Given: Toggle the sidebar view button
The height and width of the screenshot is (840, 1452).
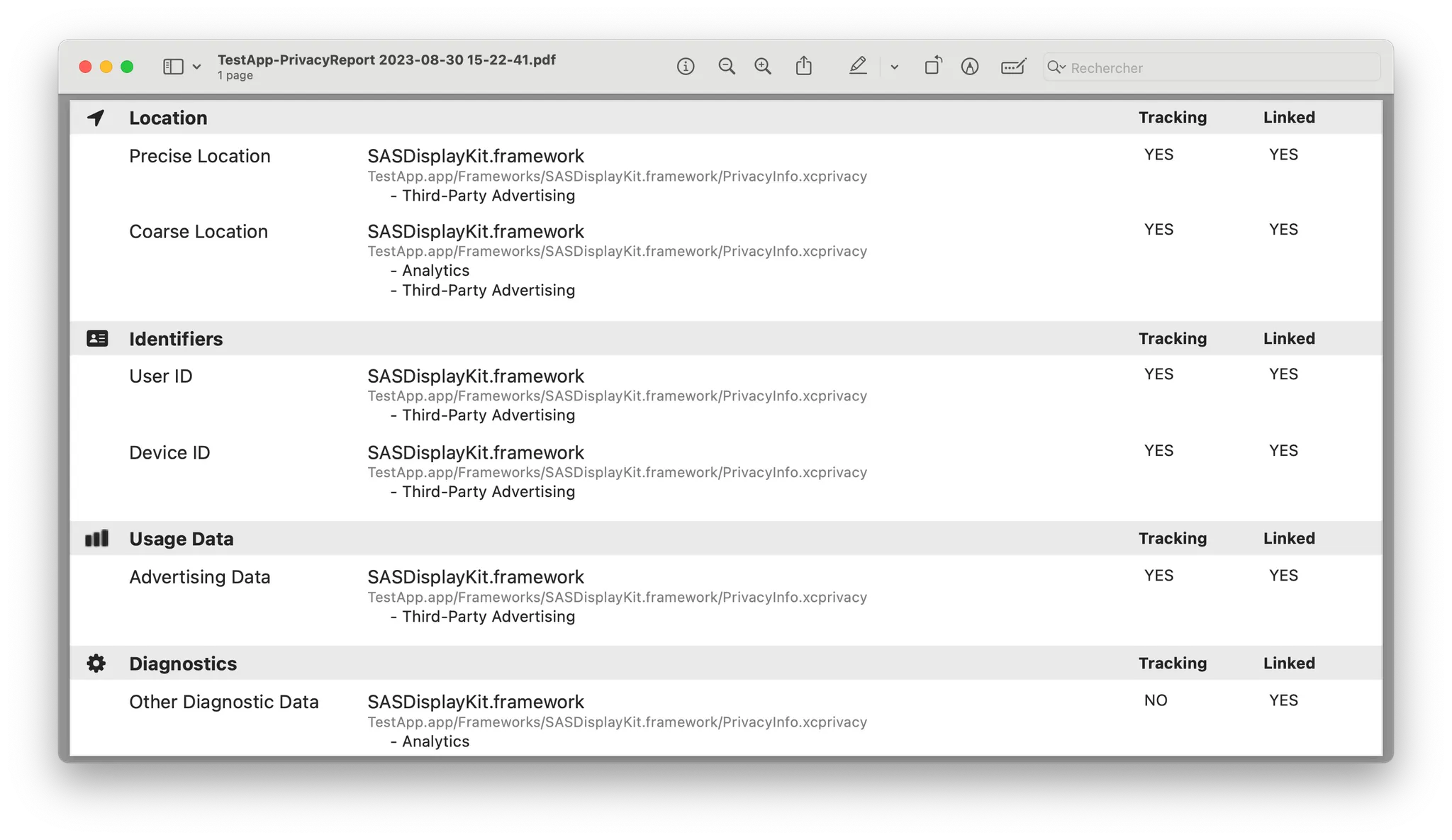Looking at the screenshot, I should coord(173,67).
